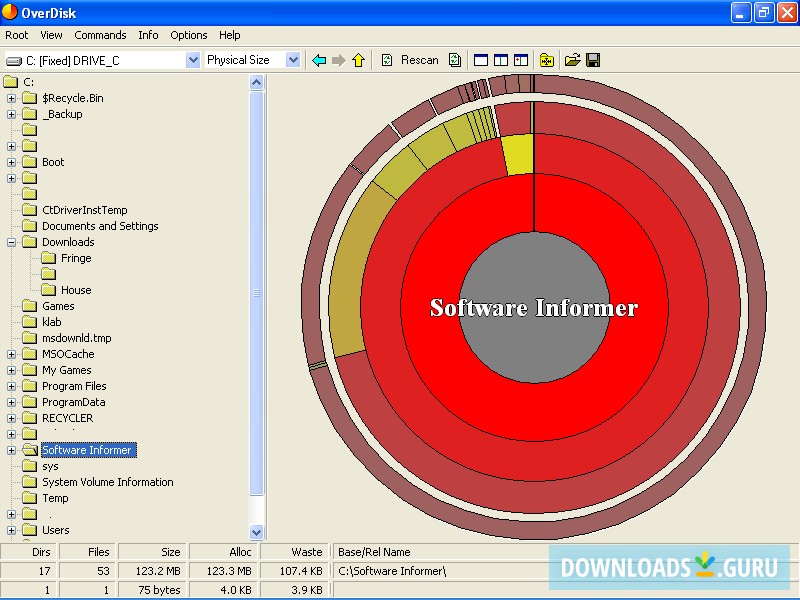Click the yellow folder with arrows icon
Viewport: 800px width, 600px height.
(x=547, y=60)
